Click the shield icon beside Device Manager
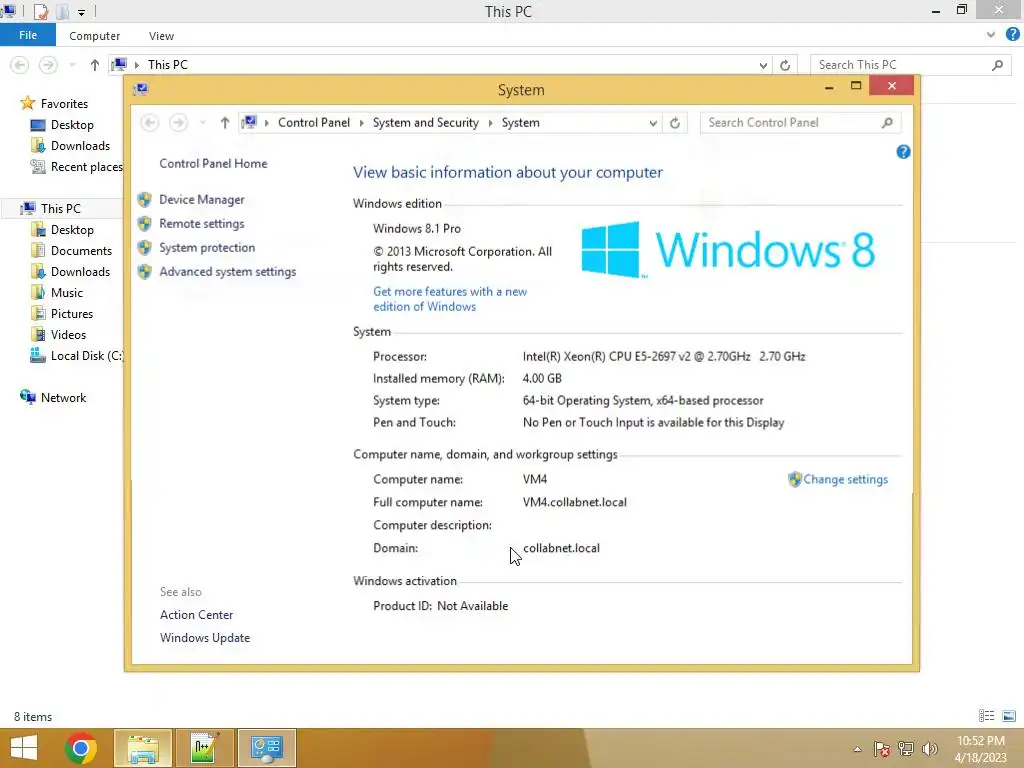The width and height of the screenshot is (1024, 768). click(x=144, y=200)
